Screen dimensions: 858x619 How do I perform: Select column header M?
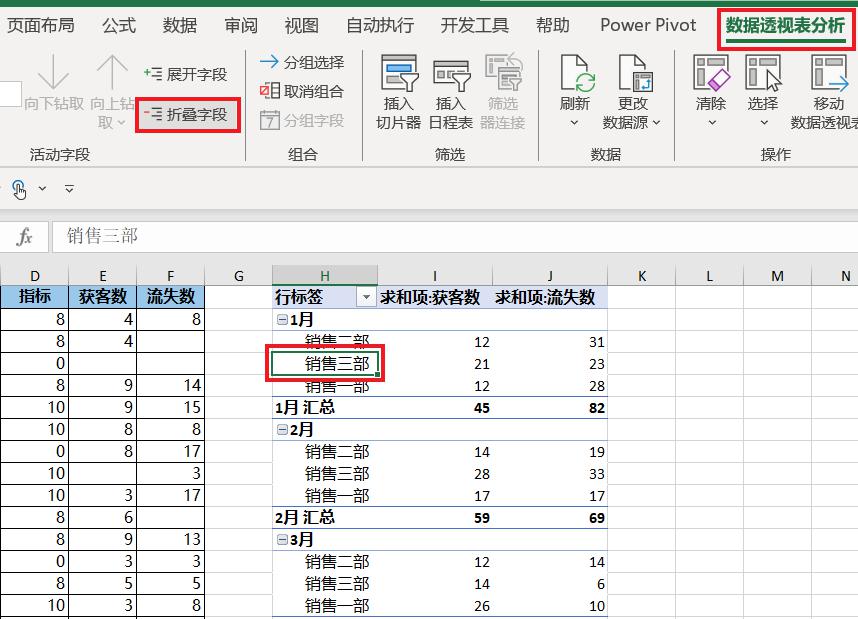click(x=777, y=275)
